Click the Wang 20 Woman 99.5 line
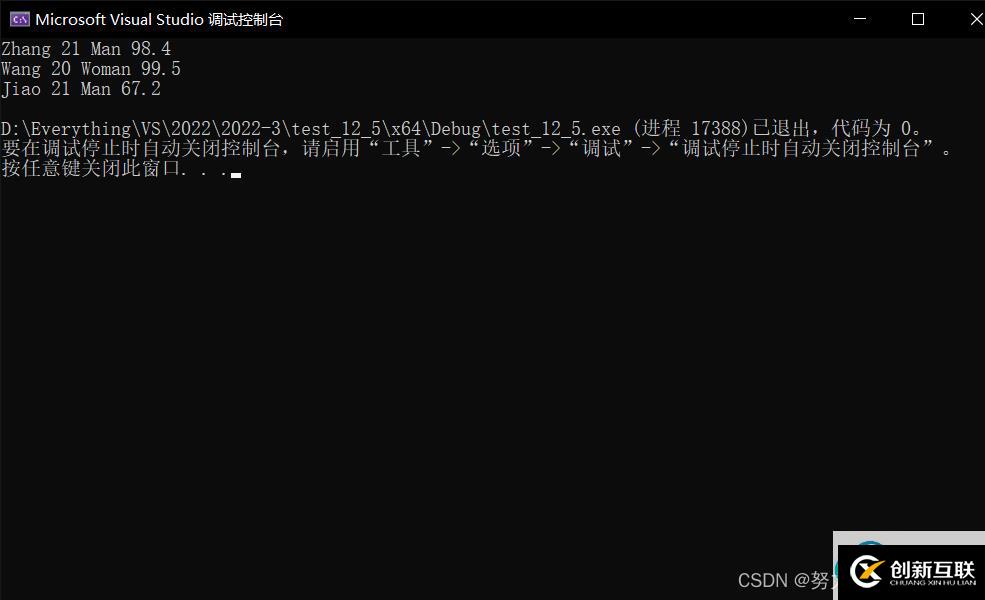Viewport: 985px width, 600px height. 91,68
